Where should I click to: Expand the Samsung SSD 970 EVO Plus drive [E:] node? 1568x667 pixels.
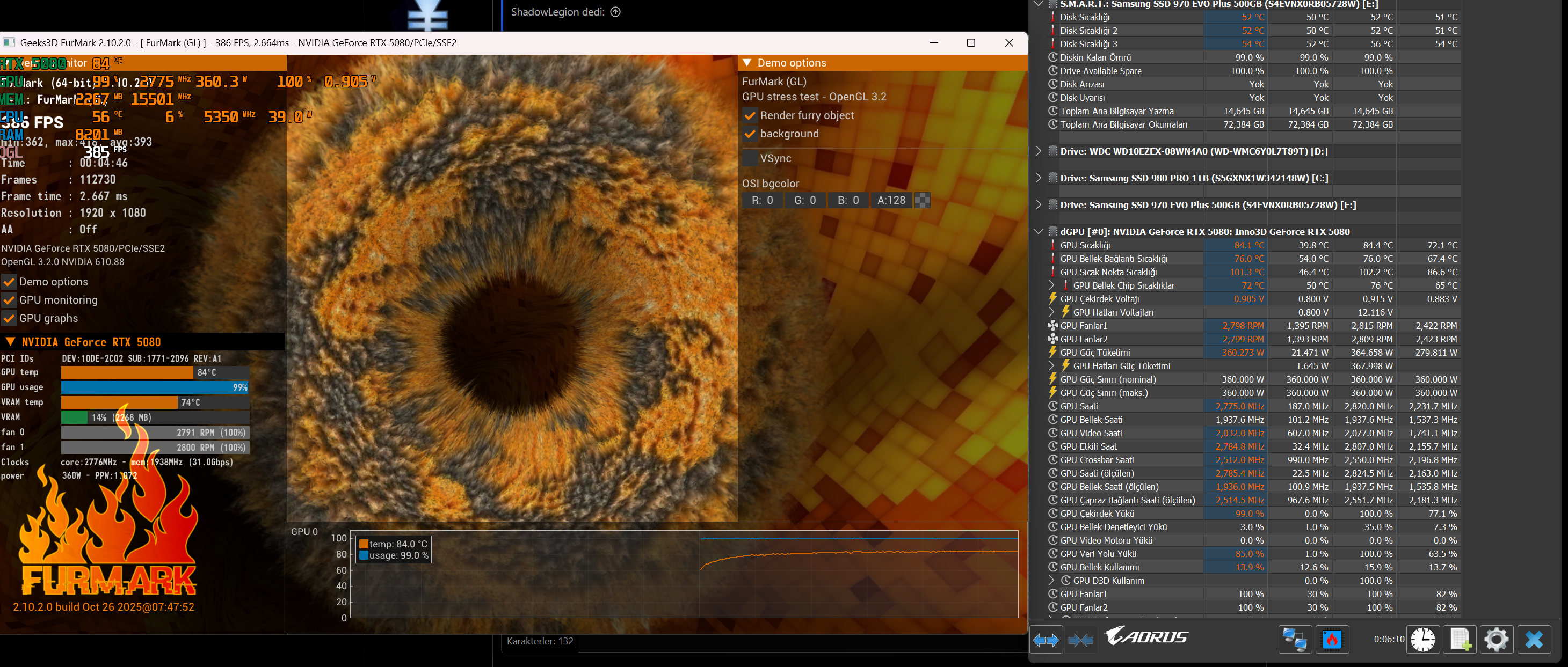click(x=1039, y=204)
